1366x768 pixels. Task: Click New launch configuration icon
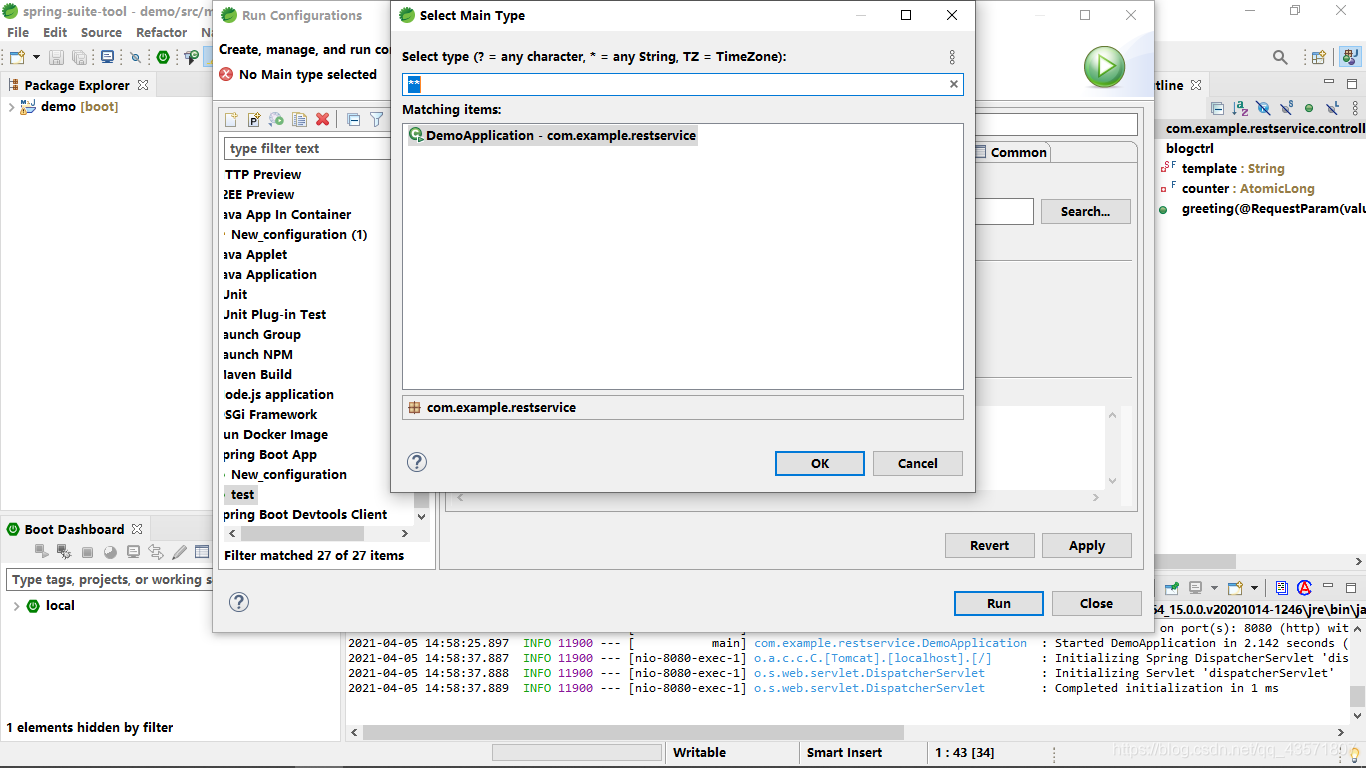(x=231, y=120)
